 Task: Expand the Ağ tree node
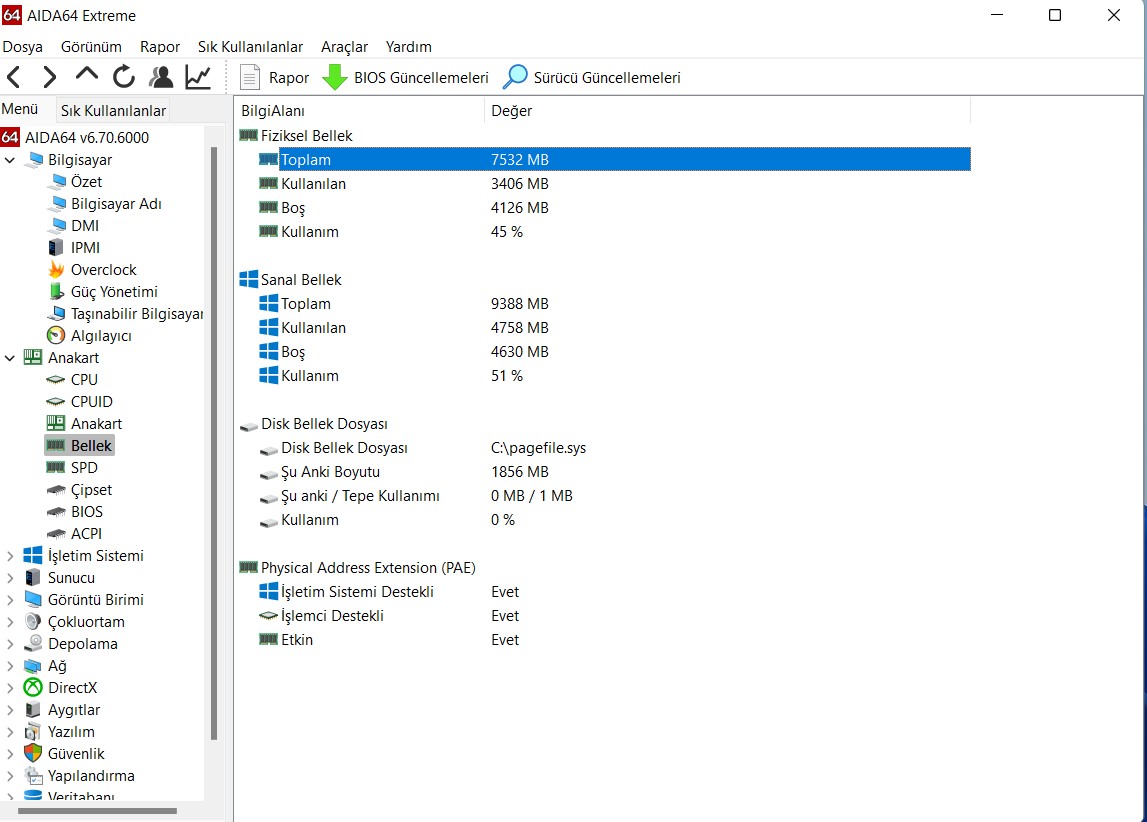click(10, 665)
